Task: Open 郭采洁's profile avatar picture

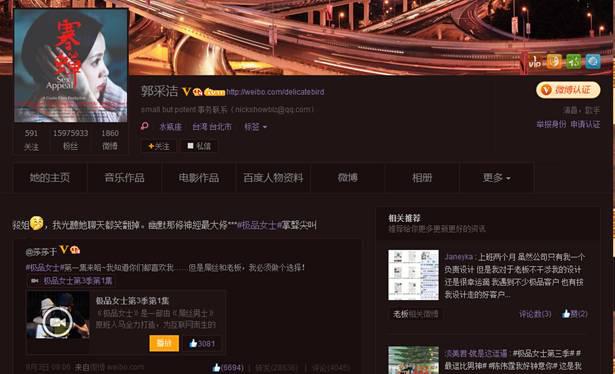Action: 71,65
